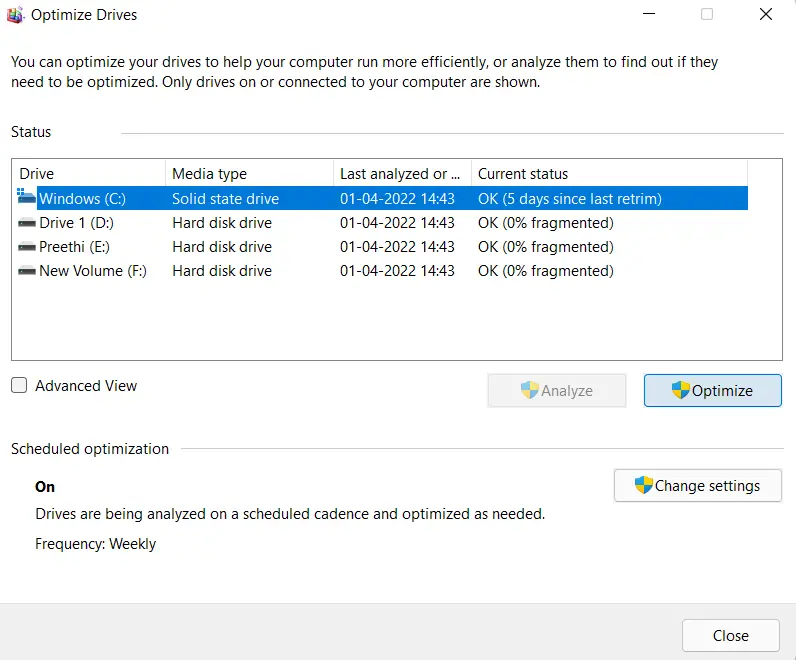The height and width of the screenshot is (660, 796).
Task: Click OK (5 days since last retrim) status
Action: 570,199
